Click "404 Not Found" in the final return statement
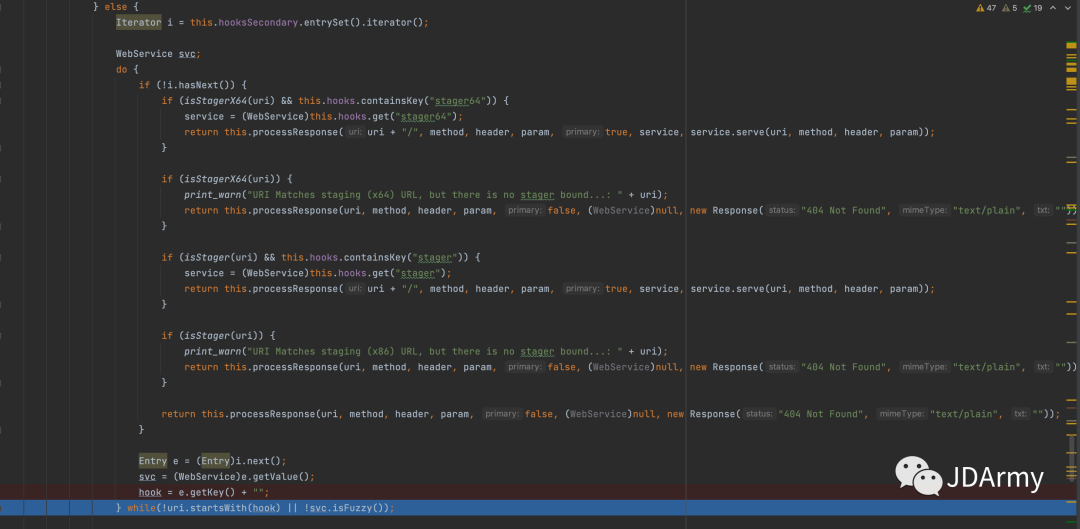The width and height of the screenshot is (1080, 529). point(820,414)
